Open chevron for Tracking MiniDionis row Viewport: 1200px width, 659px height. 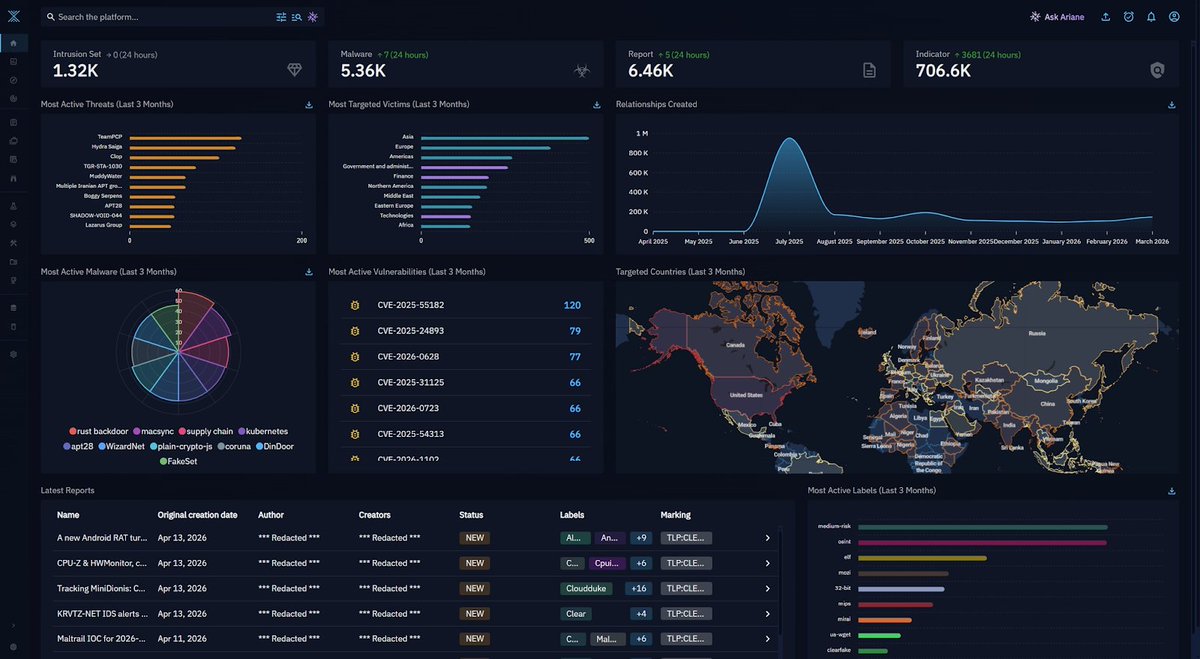pyautogui.click(x=768, y=588)
